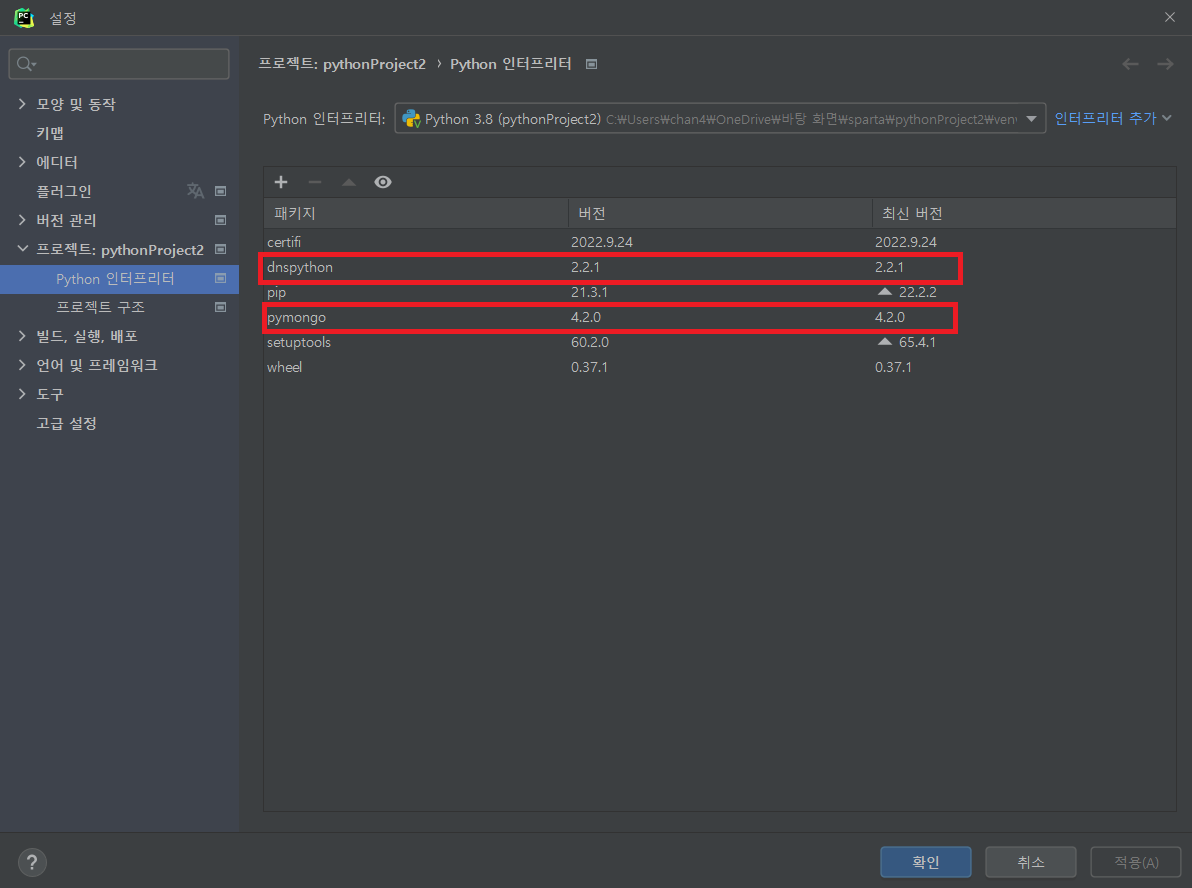1192x888 pixels.
Task: Select the certifi package row
Action: point(720,242)
